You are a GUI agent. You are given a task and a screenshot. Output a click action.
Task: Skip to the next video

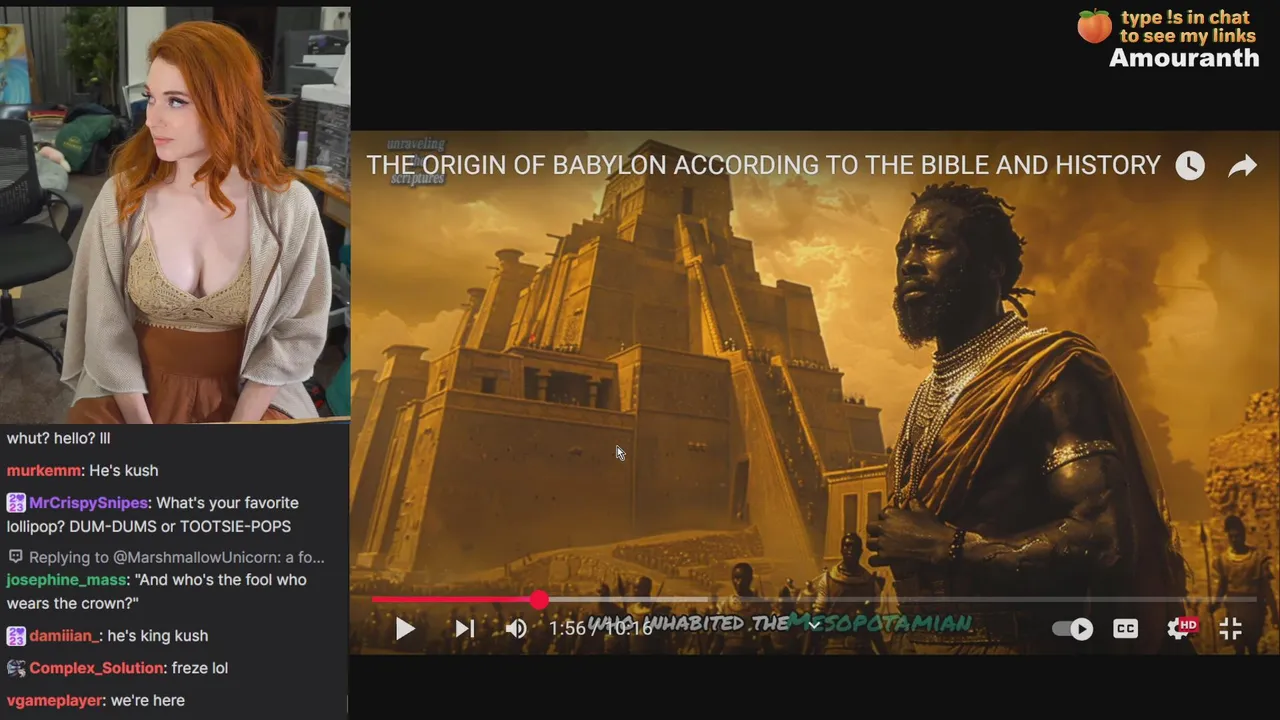click(464, 629)
